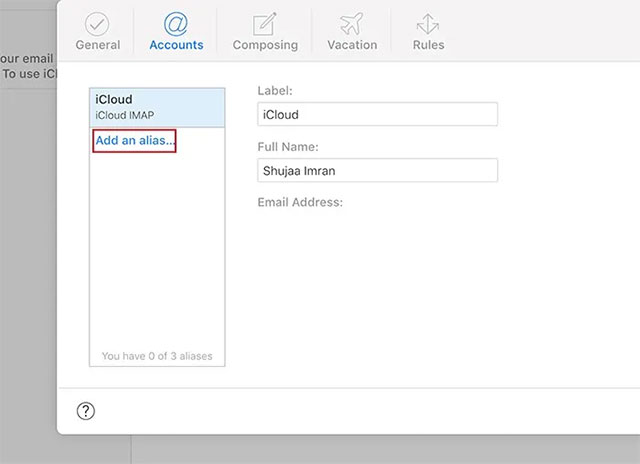Image resolution: width=640 pixels, height=464 pixels.
Task: Focus the Label field containing iCloud
Action: pyautogui.click(x=378, y=114)
